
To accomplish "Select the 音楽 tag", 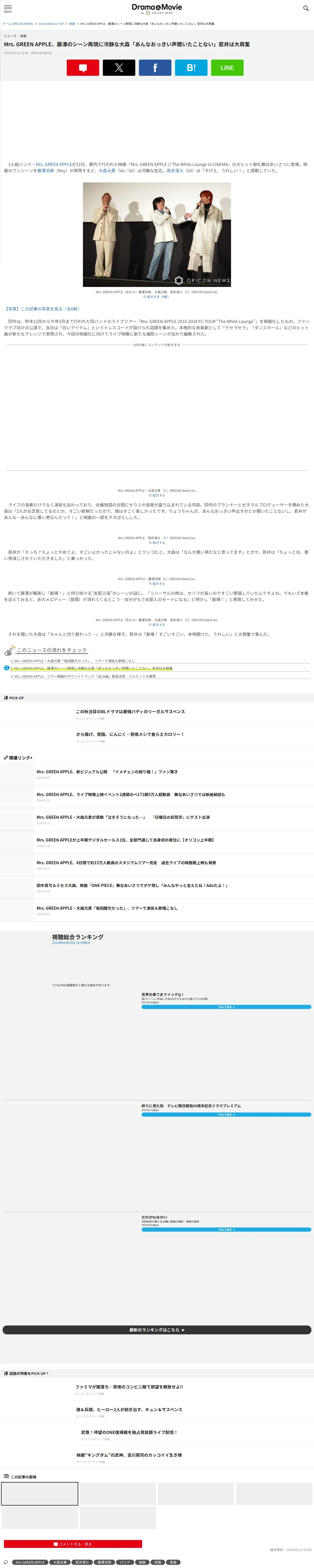I will pos(173,1562).
